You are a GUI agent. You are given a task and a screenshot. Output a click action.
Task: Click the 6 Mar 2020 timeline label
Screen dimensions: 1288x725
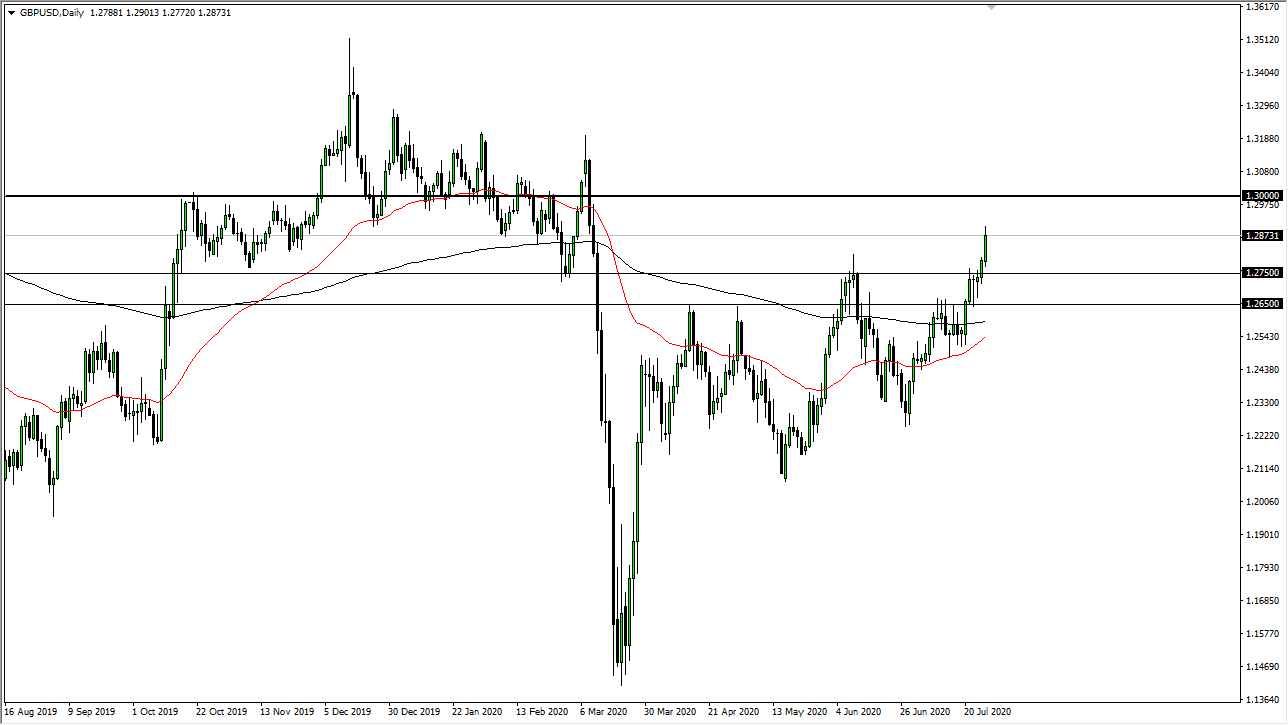604,712
